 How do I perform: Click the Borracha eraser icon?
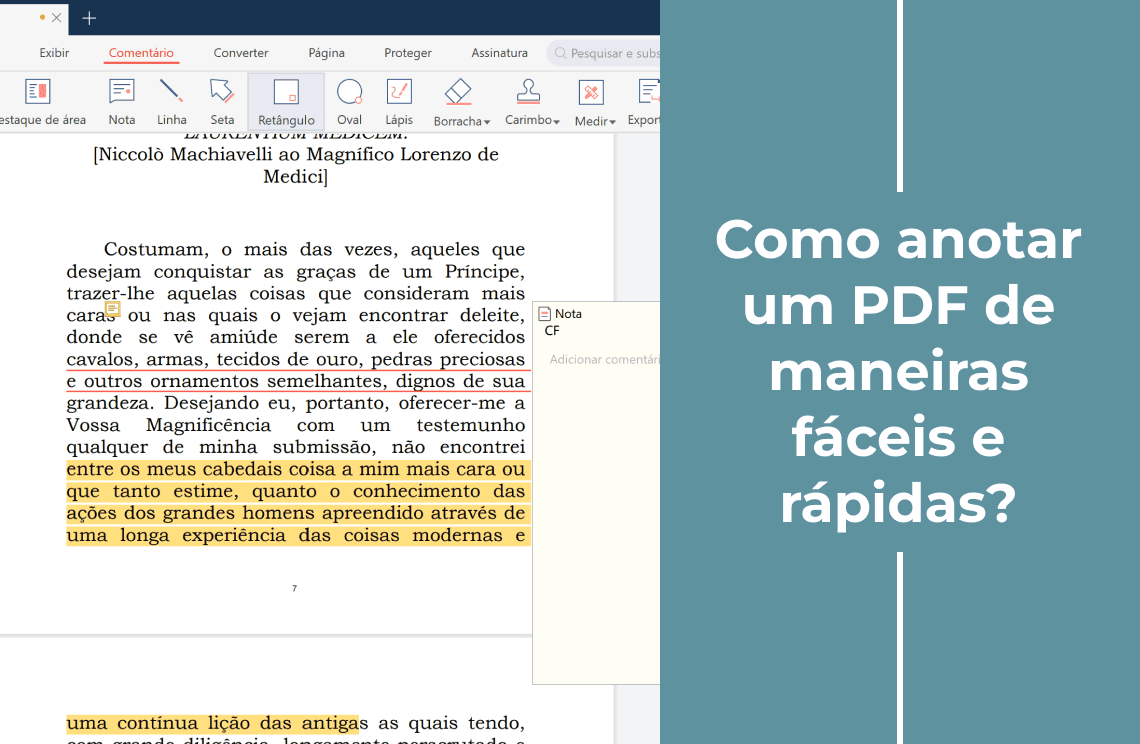(x=458, y=93)
